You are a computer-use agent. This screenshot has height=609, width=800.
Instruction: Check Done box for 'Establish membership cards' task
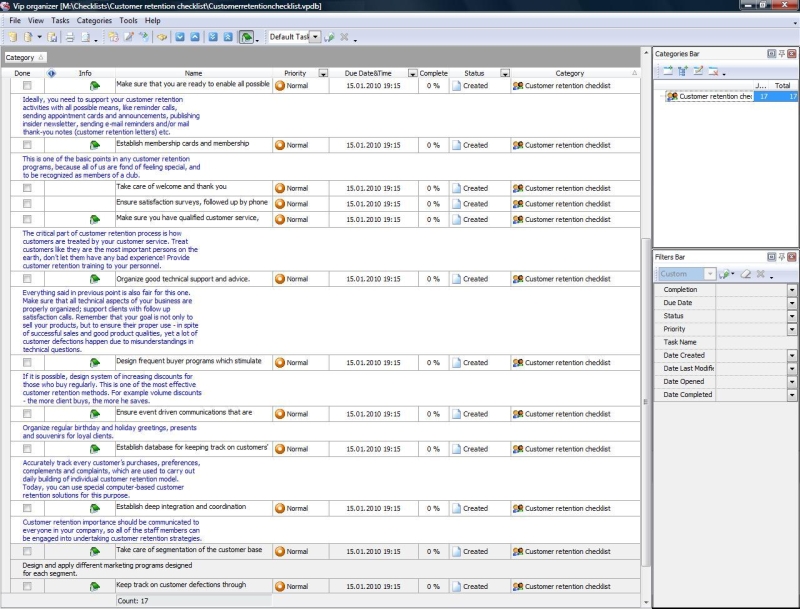[27, 145]
